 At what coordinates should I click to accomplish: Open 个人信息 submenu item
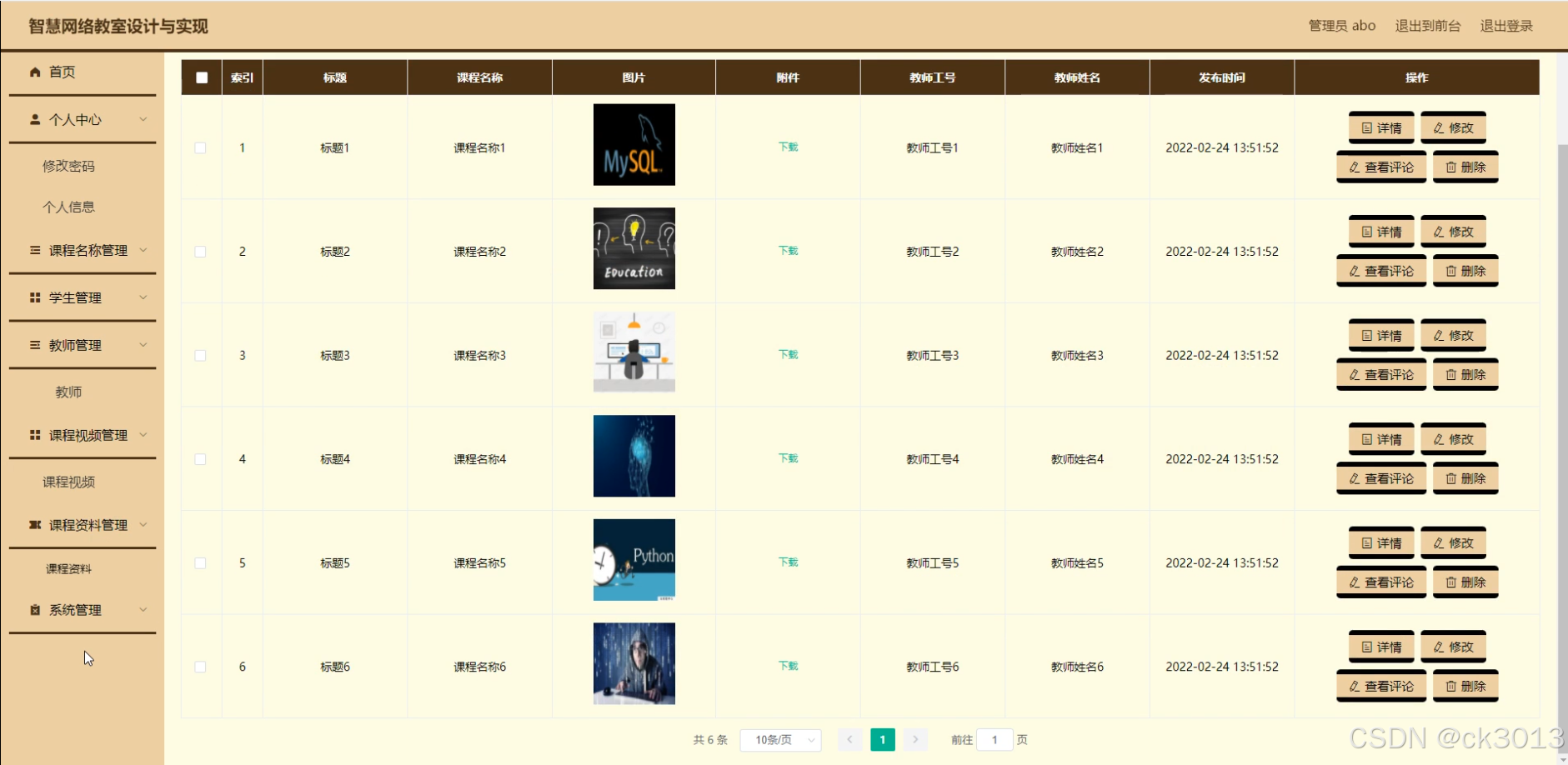click(x=68, y=207)
